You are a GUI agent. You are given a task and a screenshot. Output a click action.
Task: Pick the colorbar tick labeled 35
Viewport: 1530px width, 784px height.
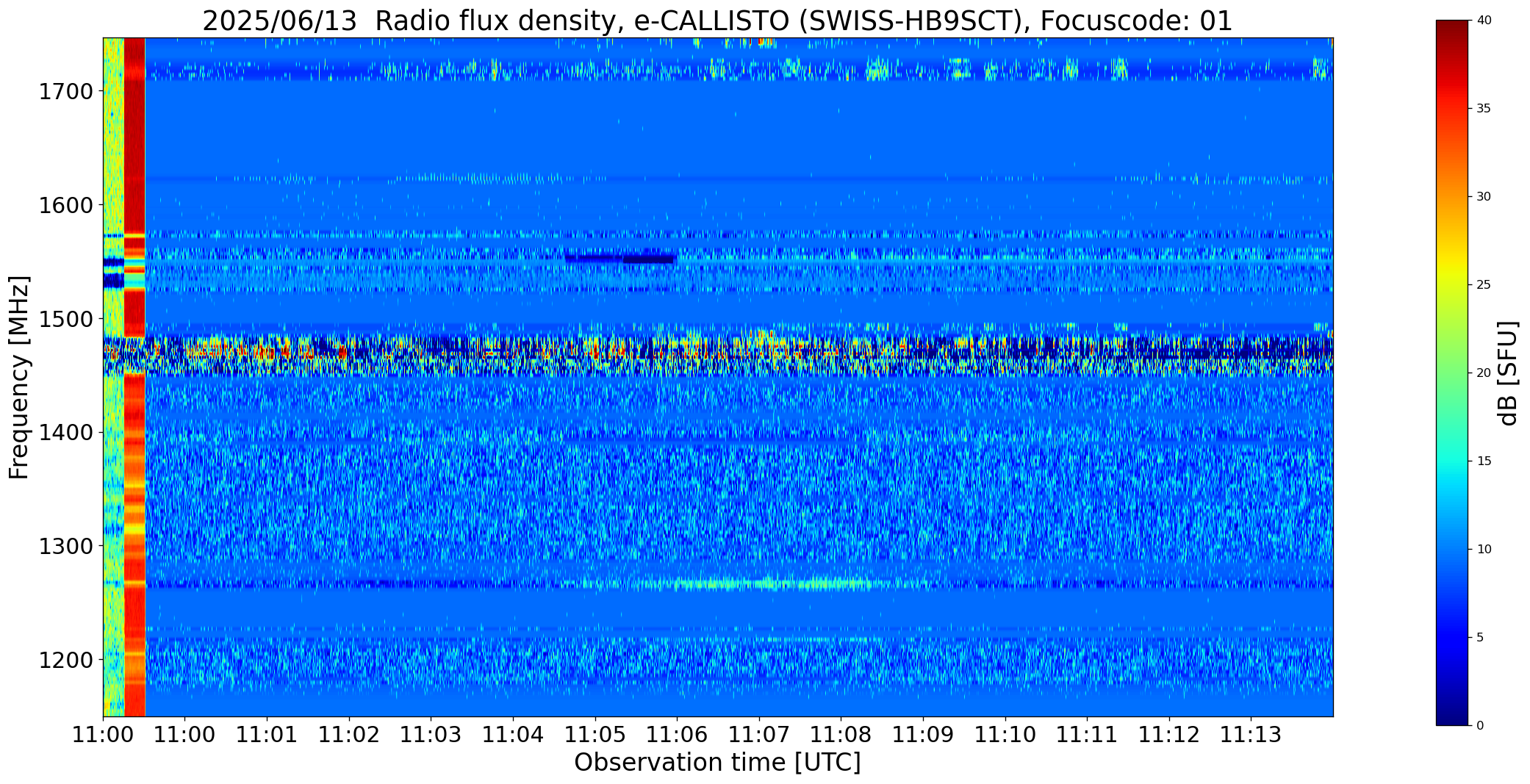click(x=1484, y=109)
